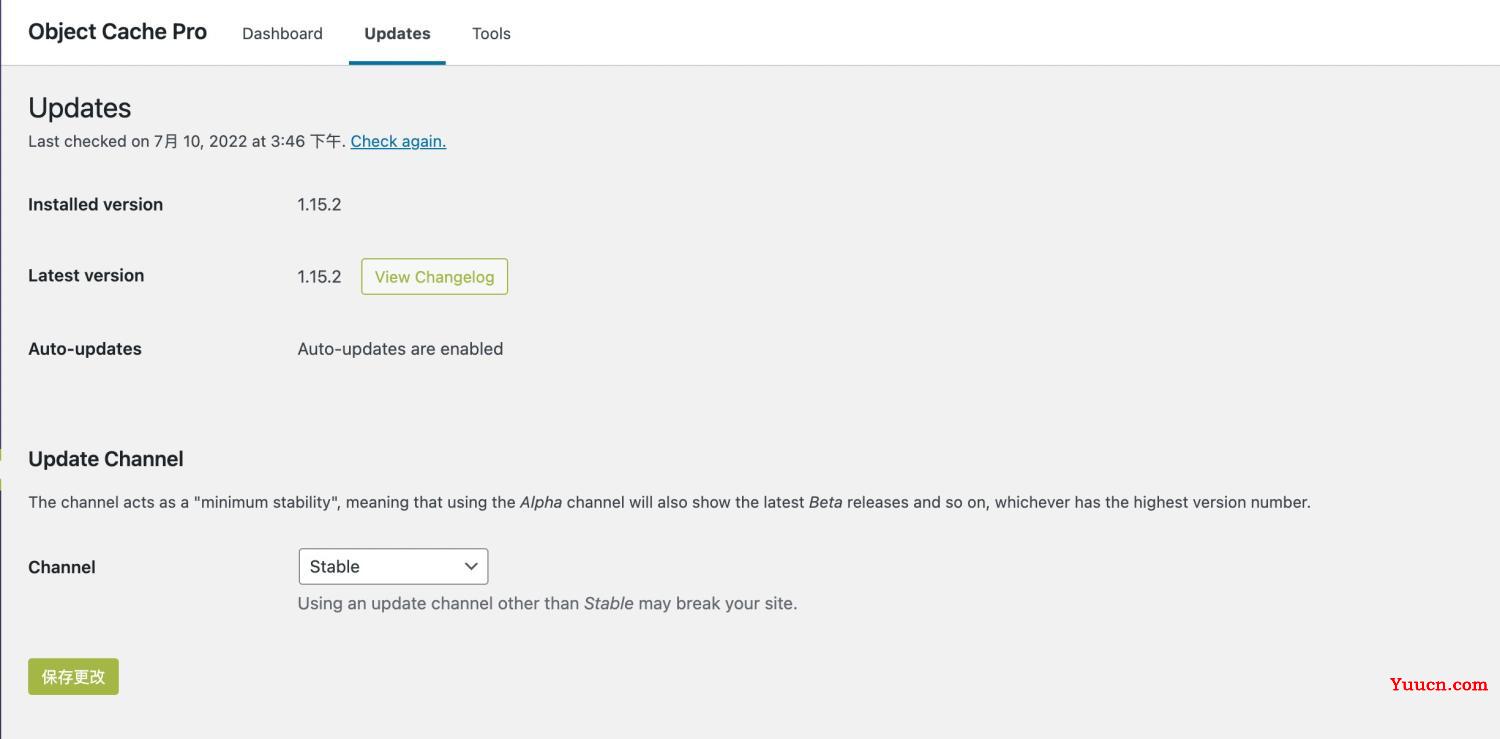Click the Auto-updates are enabled text
Image resolution: width=1500 pixels, height=739 pixels.
[400, 349]
